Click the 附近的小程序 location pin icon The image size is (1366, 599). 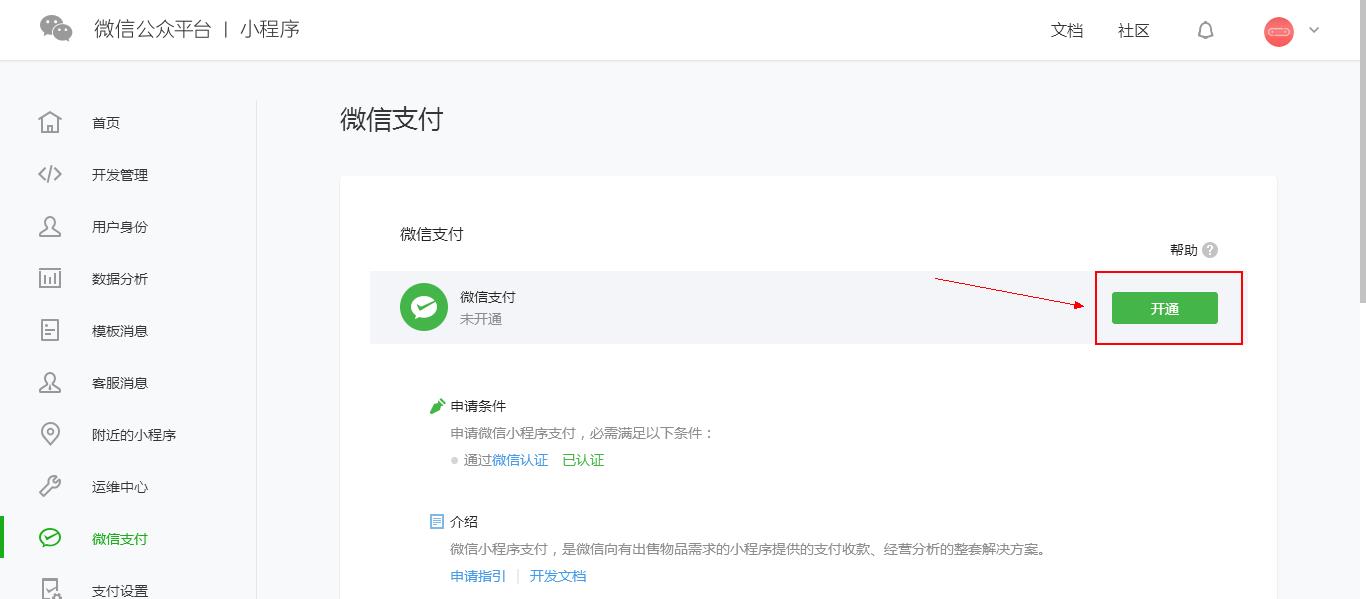(50, 434)
